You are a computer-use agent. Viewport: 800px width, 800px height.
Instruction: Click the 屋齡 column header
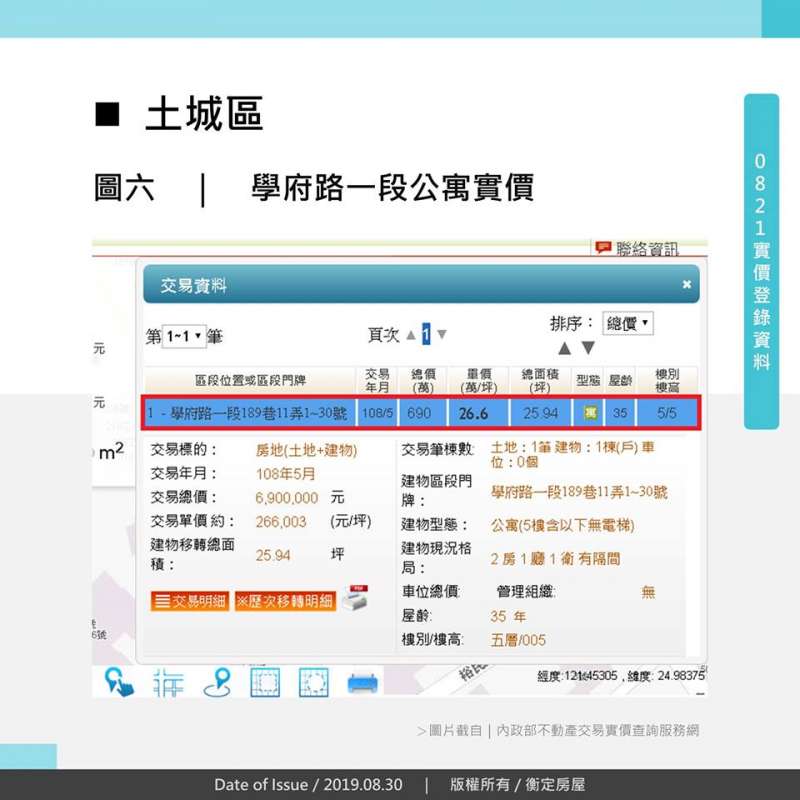pos(620,380)
